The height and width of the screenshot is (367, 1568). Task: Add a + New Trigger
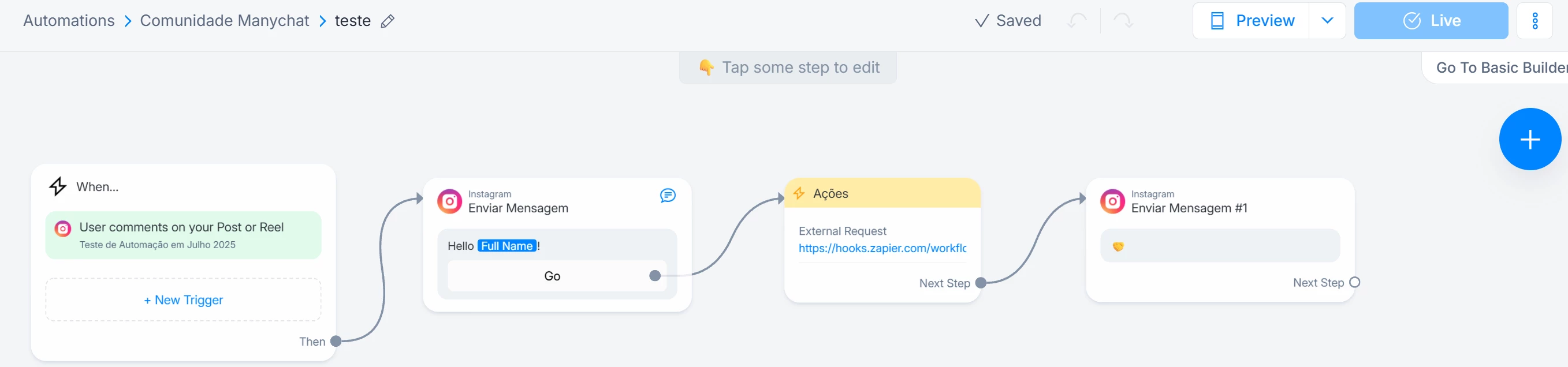(183, 299)
